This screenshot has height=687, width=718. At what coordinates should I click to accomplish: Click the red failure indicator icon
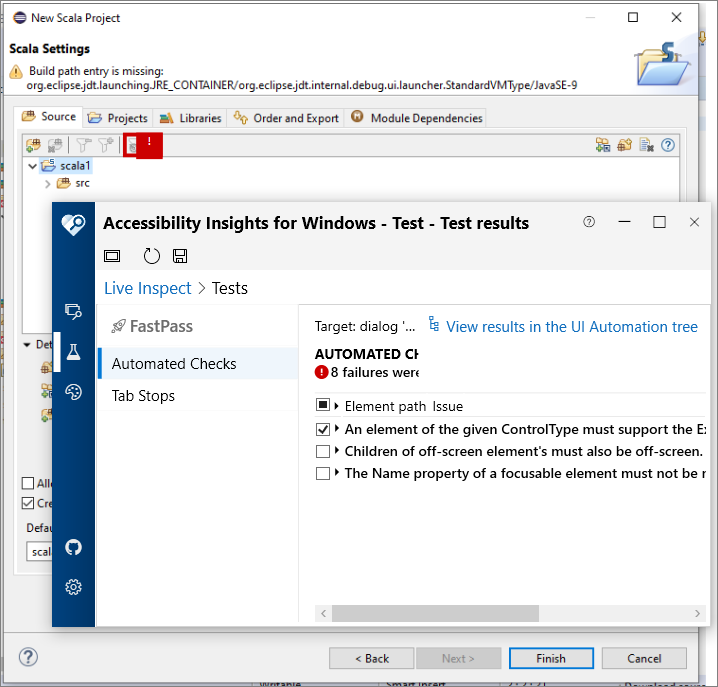321,372
